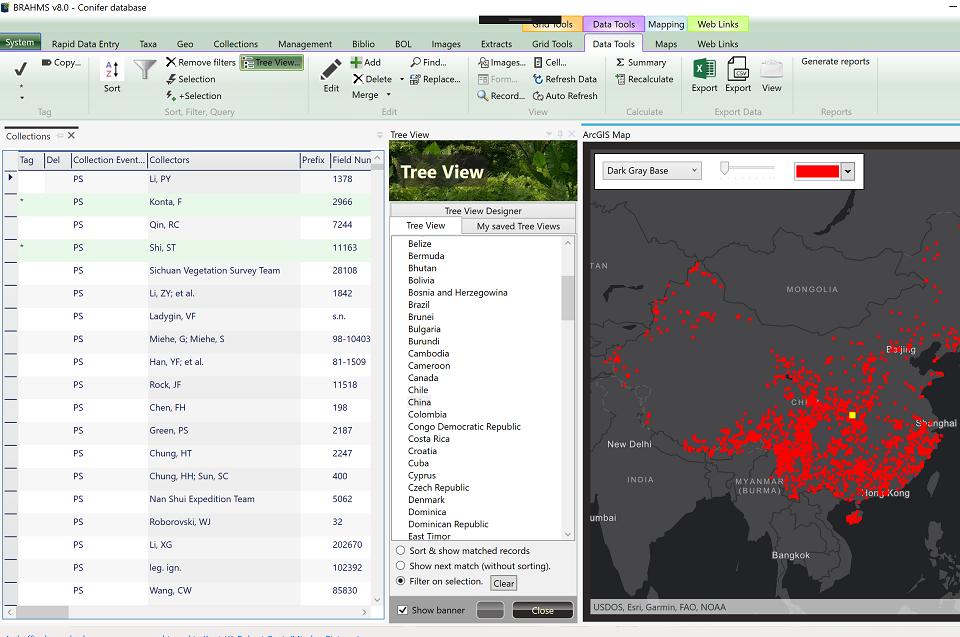Toggle the Tree View button in ribbon

point(272,62)
